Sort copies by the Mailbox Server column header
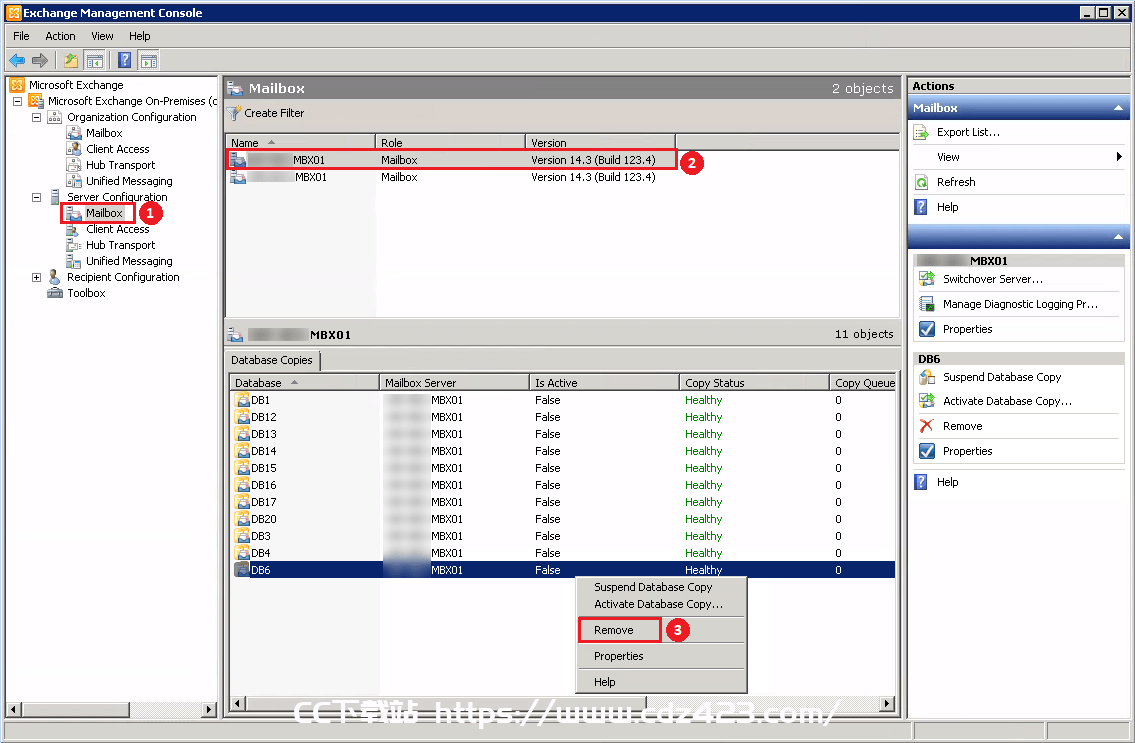Image resolution: width=1135 pixels, height=743 pixels. point(454,382)
